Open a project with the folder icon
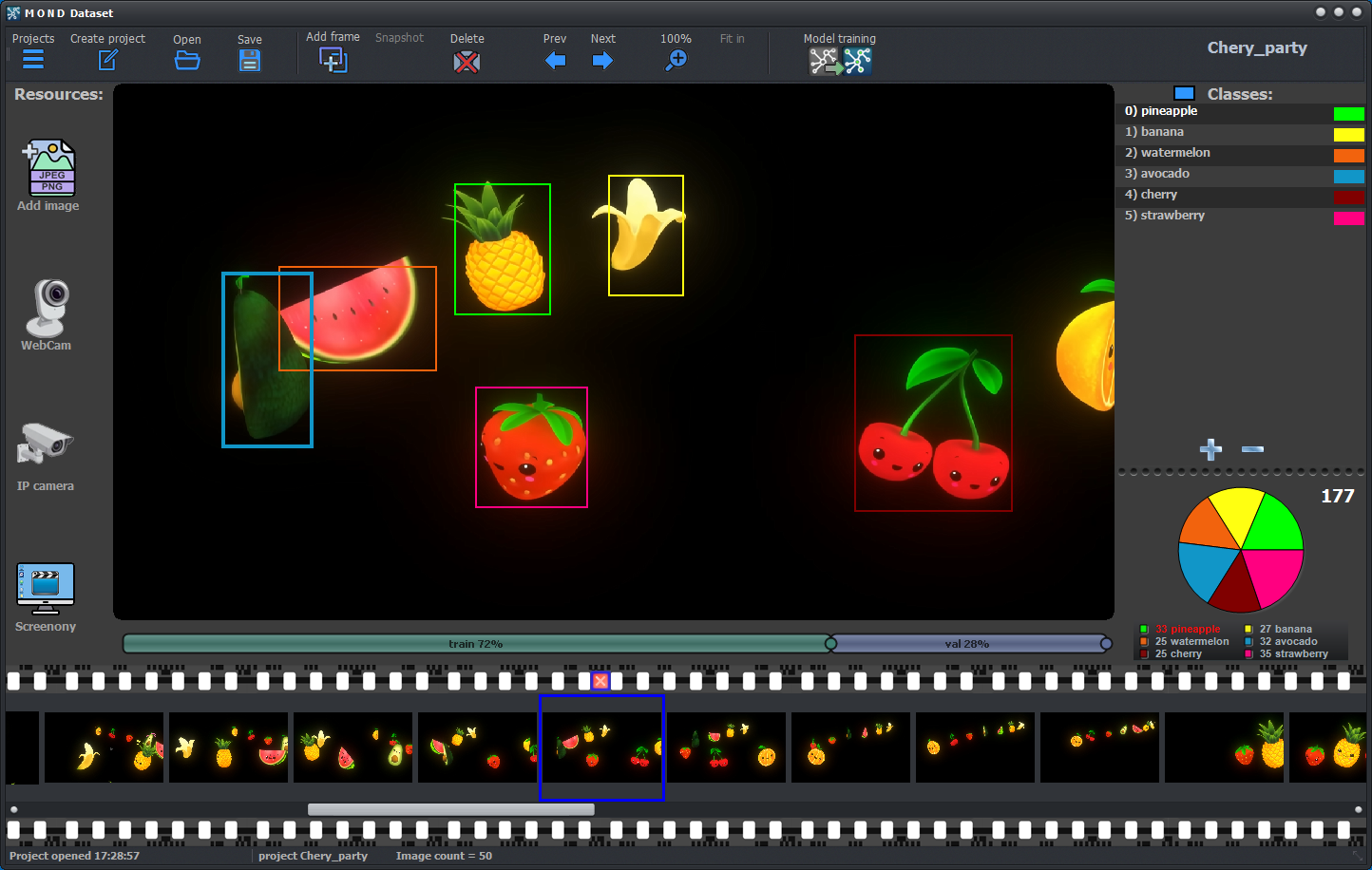This screenshot has width=1372, height=870. (187, 61)
